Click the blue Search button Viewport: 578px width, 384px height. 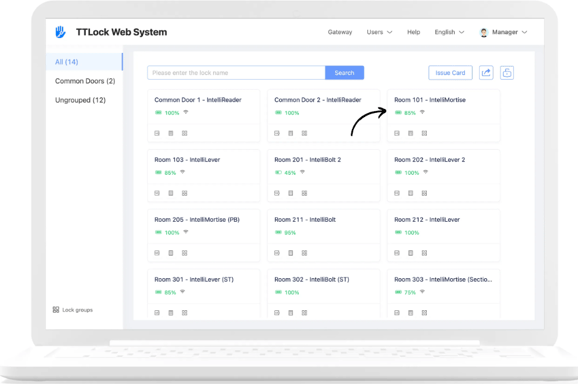point(344,73)
